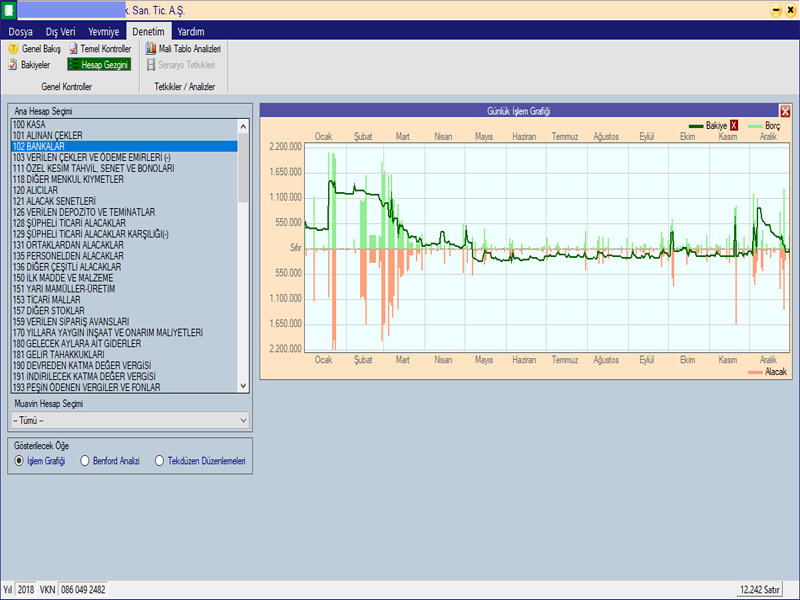Select 118 DİĞER MENKUL KIYMETLER
Image resolution: width=800 pixels, height=600 pixels.
[124, 179]
